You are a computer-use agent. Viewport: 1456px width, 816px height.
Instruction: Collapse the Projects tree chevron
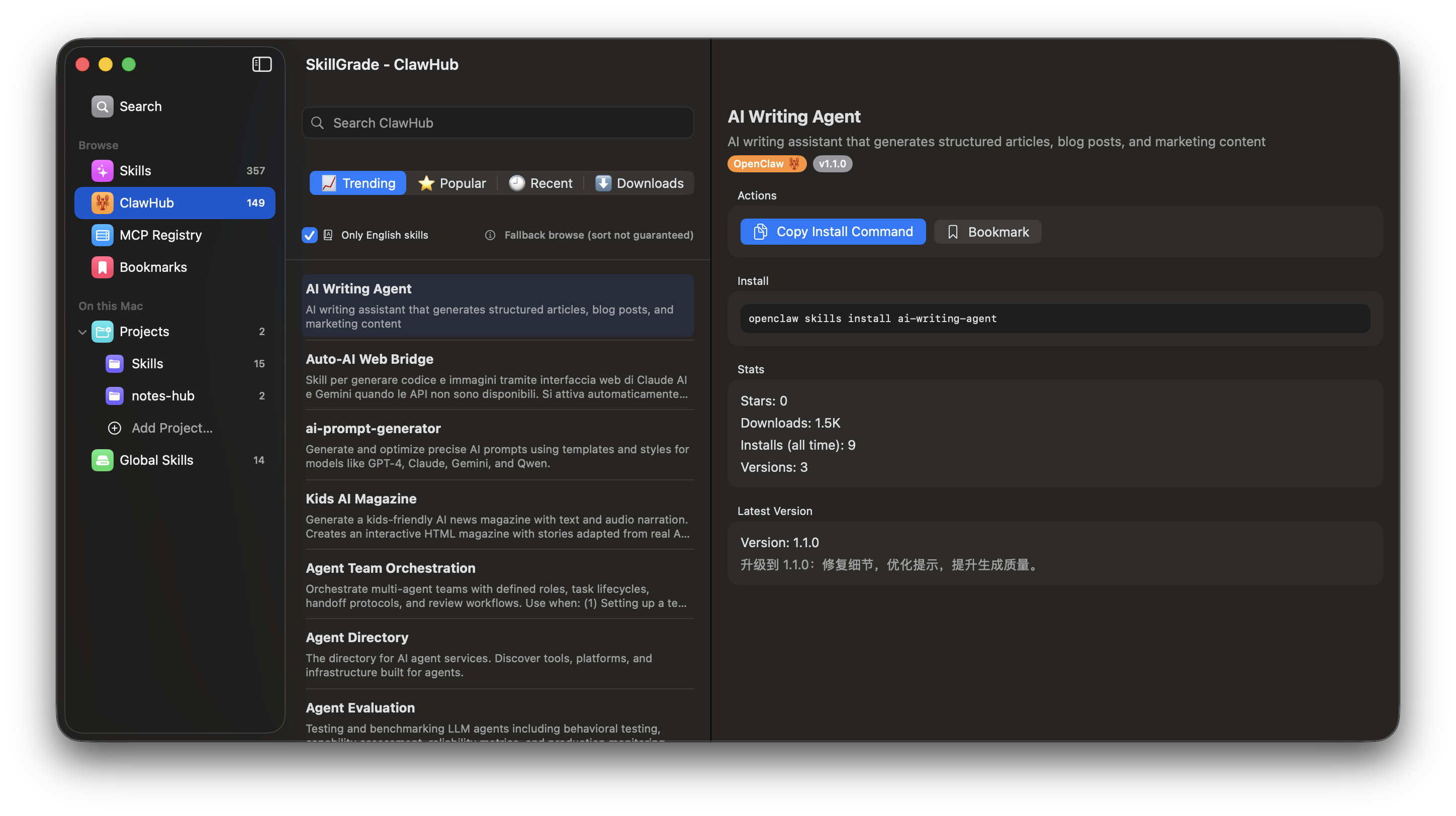click(x=82, y=332)
